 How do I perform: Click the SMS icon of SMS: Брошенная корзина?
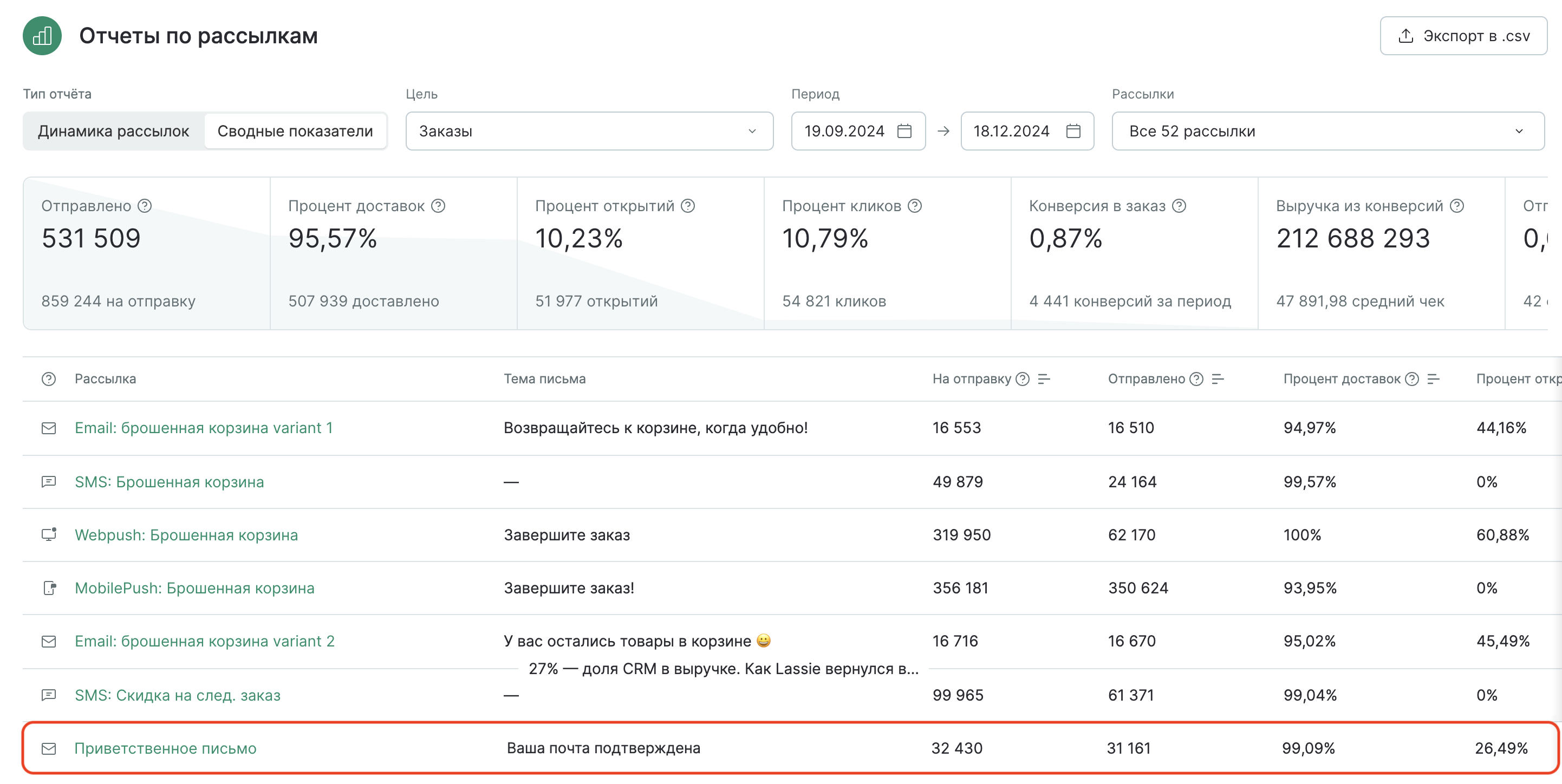click(49, 482)
